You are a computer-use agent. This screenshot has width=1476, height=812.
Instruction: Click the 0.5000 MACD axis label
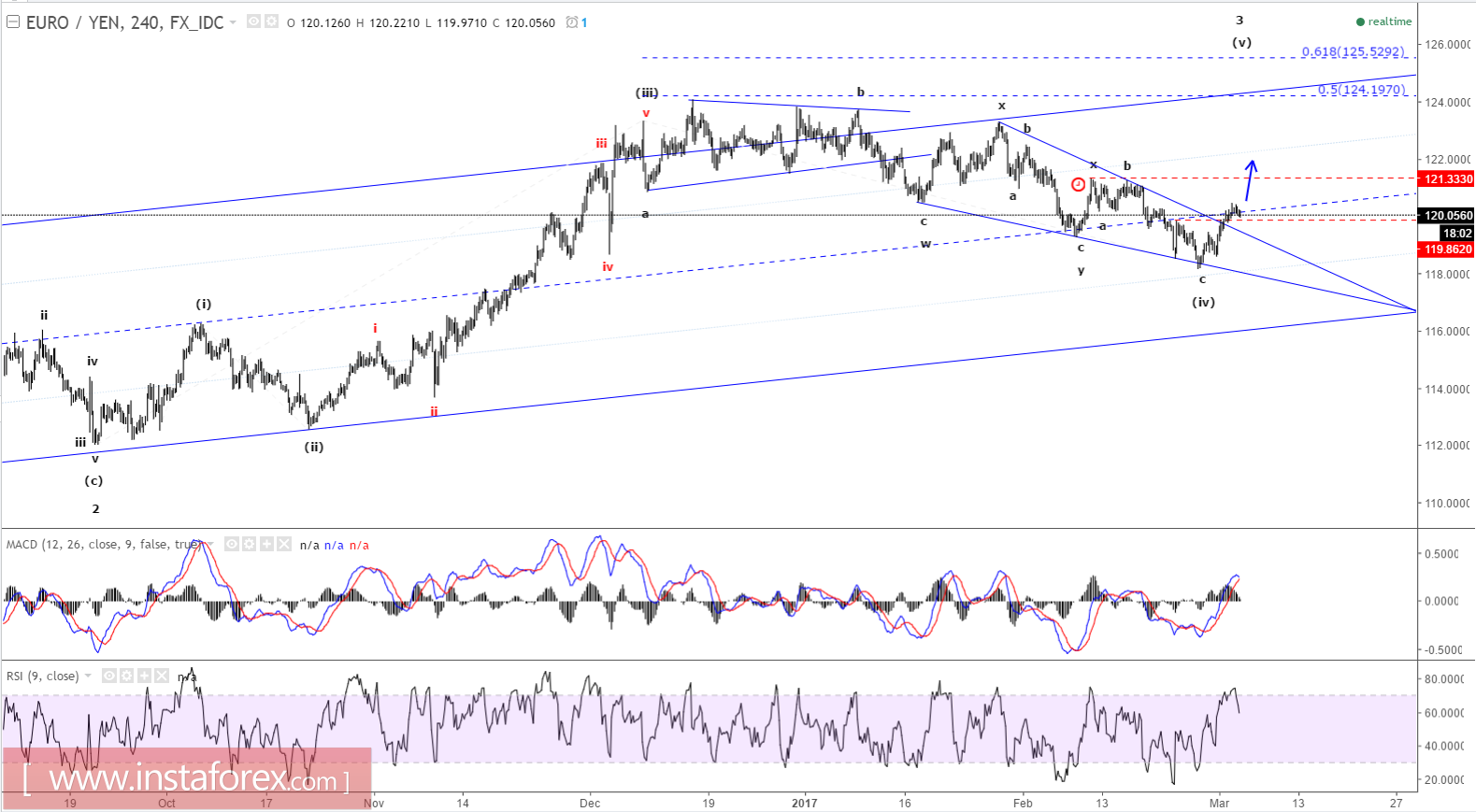pos(1441,554)
